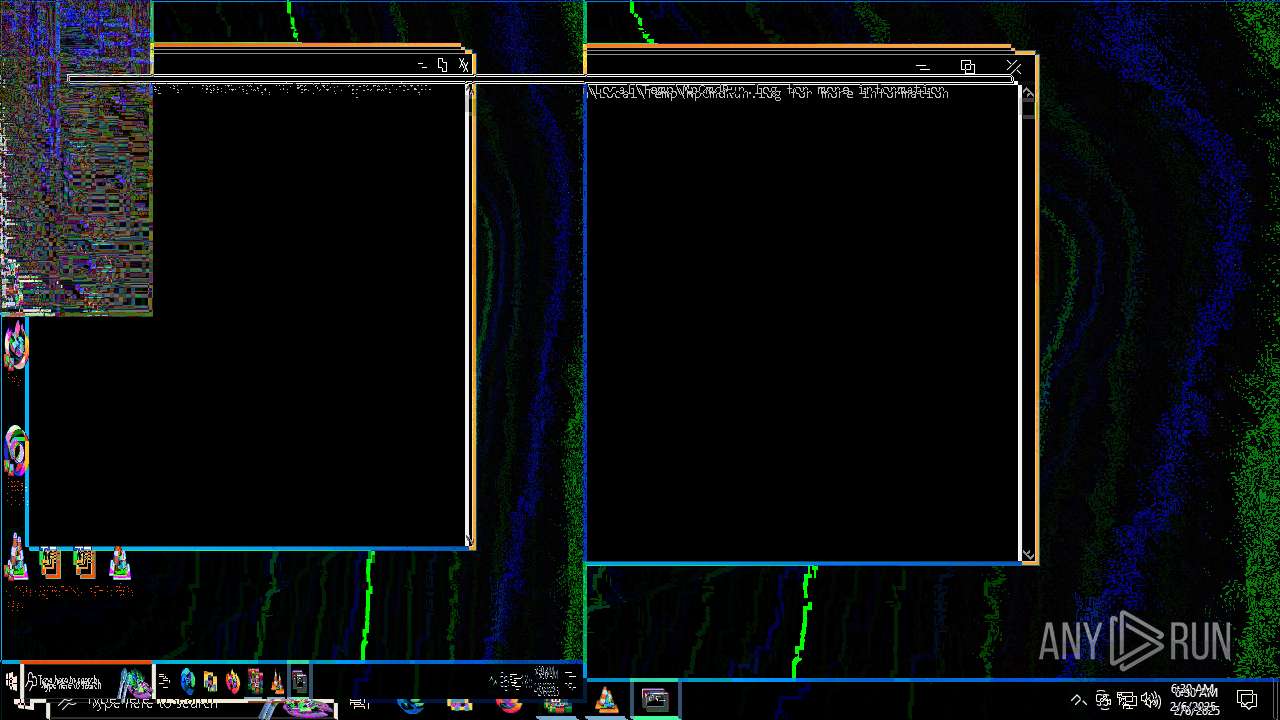Maximize the left console window

[x=442, y=65]
